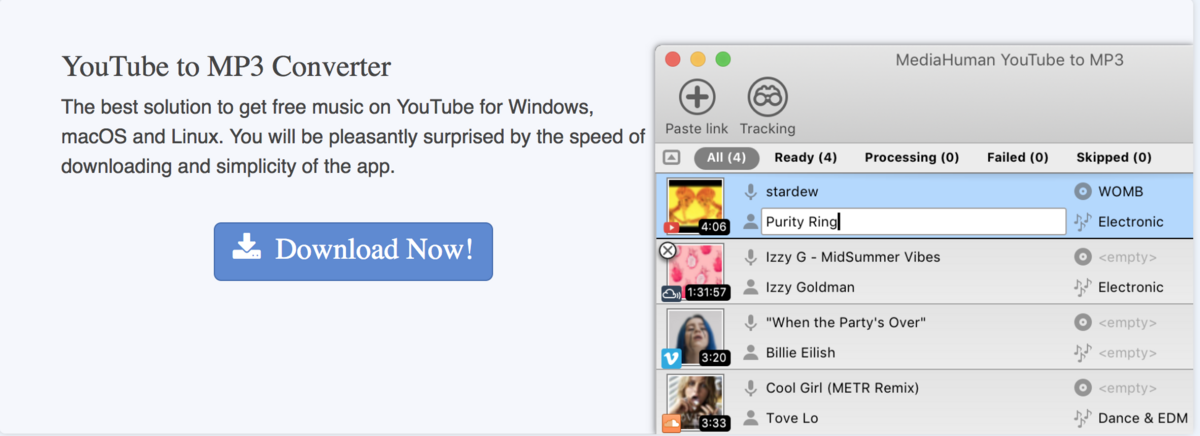Click the Electronic genre in stardew row

point(1131,222)
